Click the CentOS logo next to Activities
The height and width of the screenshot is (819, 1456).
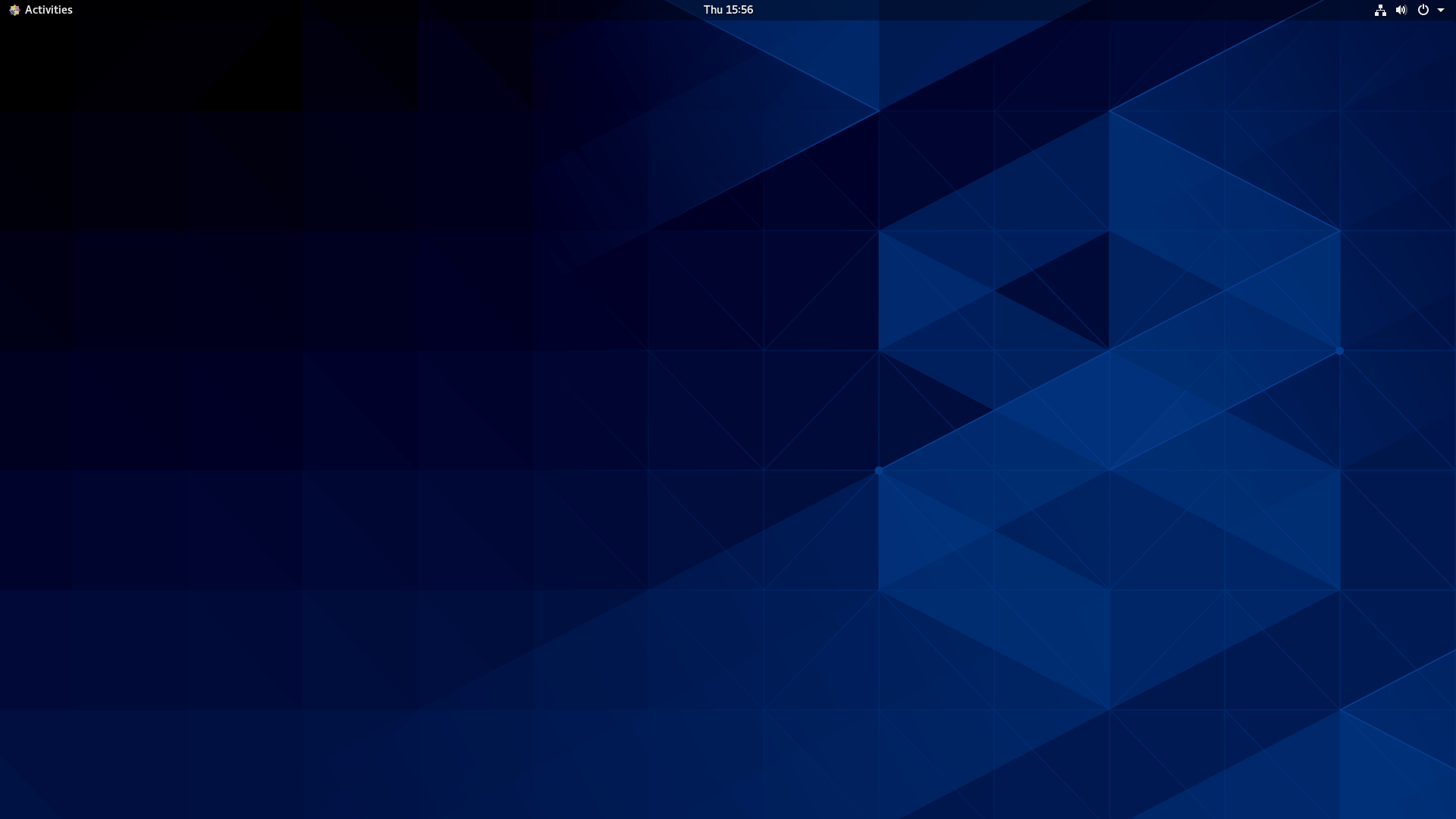pos(14,10)
